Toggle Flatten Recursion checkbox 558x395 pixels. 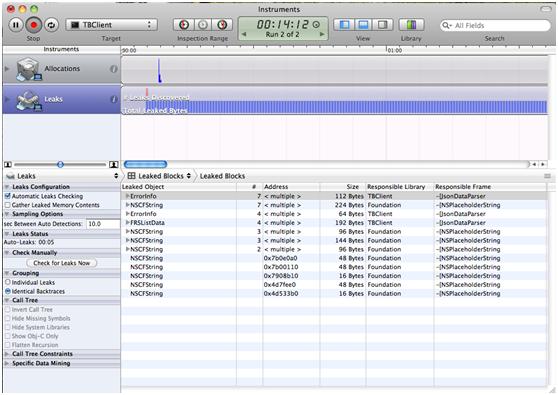pyautogui.click(x=7, y=345)
